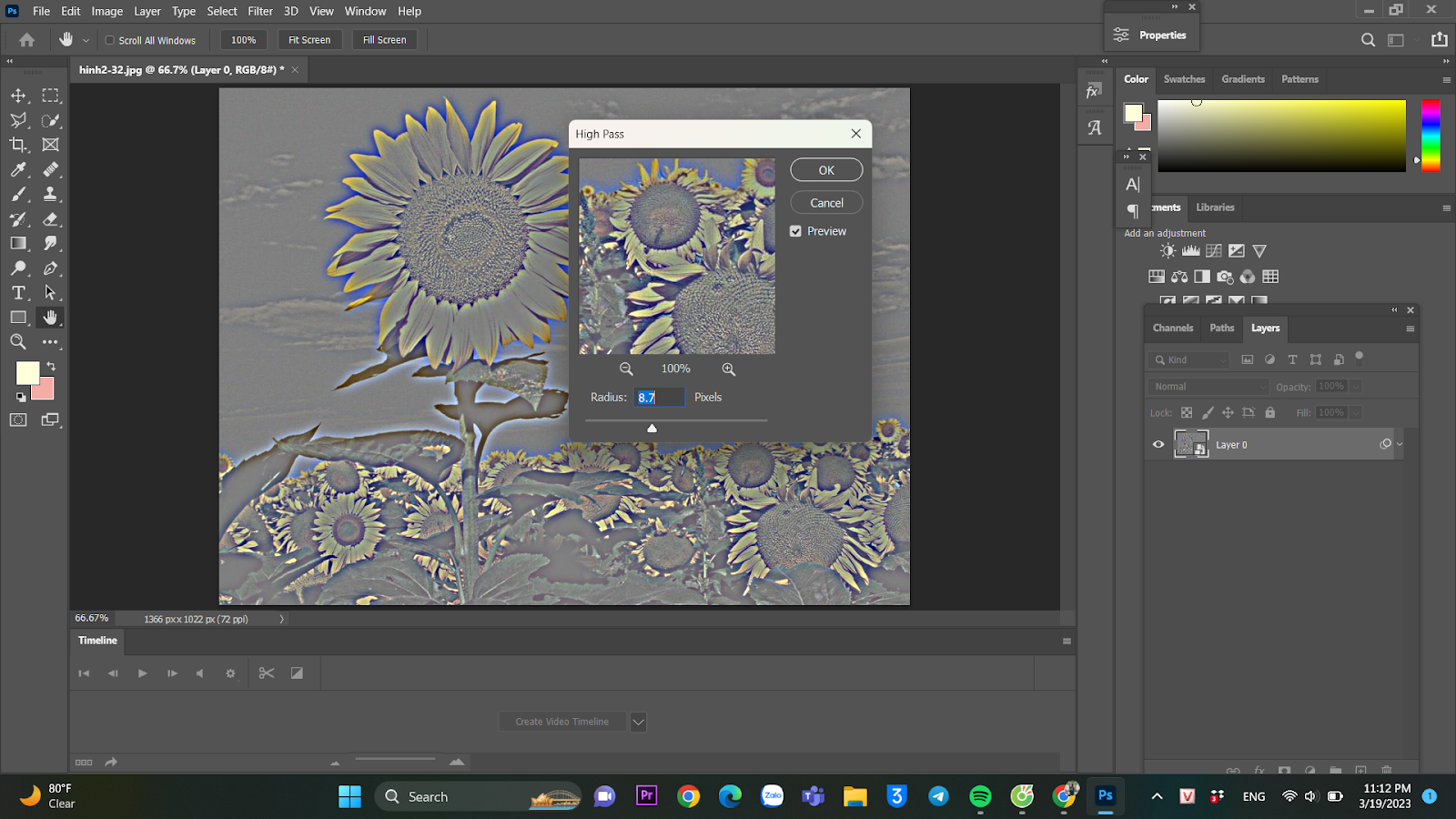Add Brightness/Contrast adjustment icon

click(1168, 250)
